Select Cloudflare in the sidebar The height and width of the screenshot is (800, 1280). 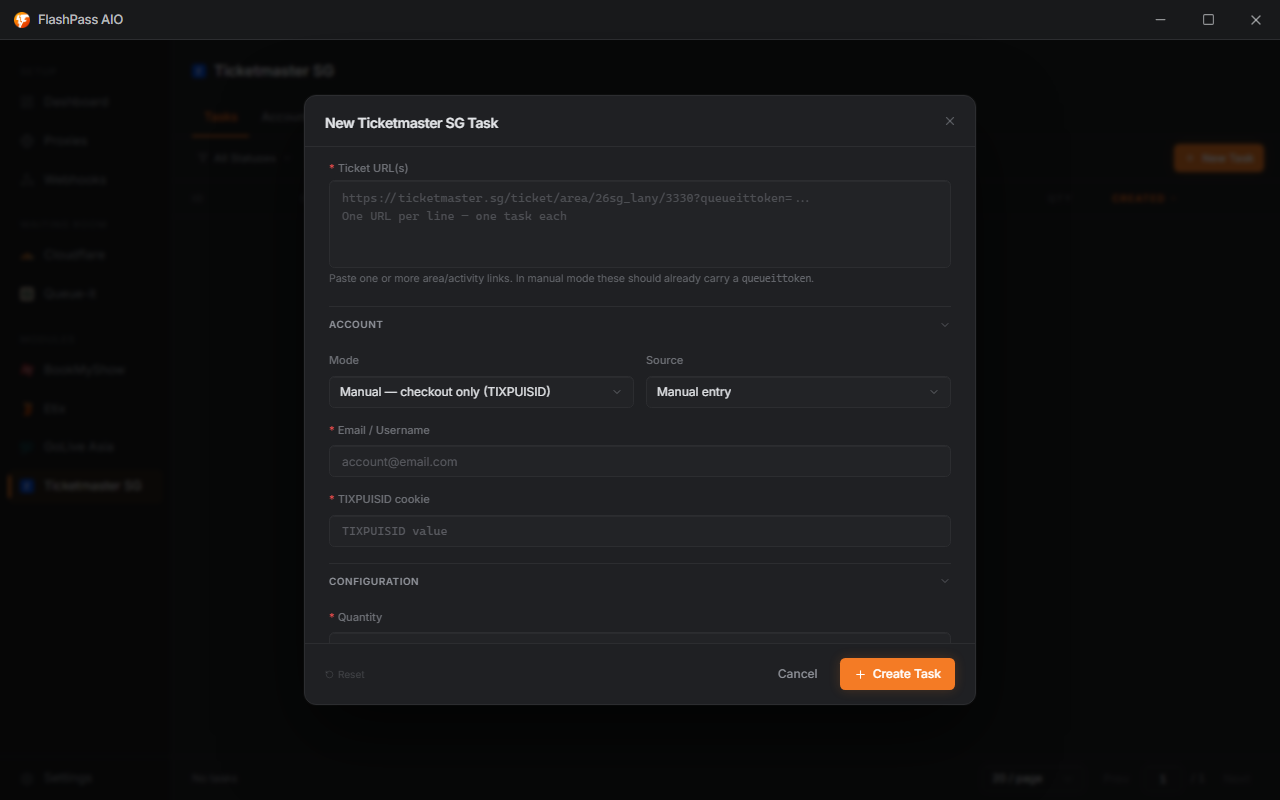tap(83, 255)
